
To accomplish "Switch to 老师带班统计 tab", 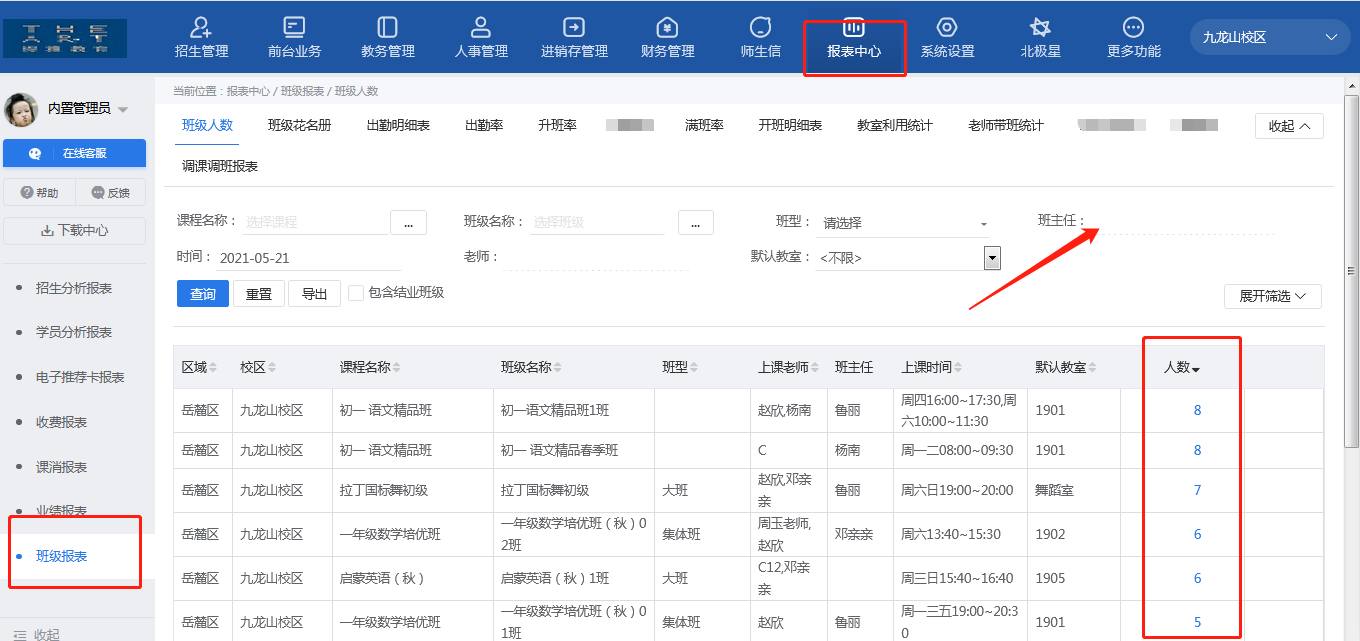I will (x=1006, y=125).
